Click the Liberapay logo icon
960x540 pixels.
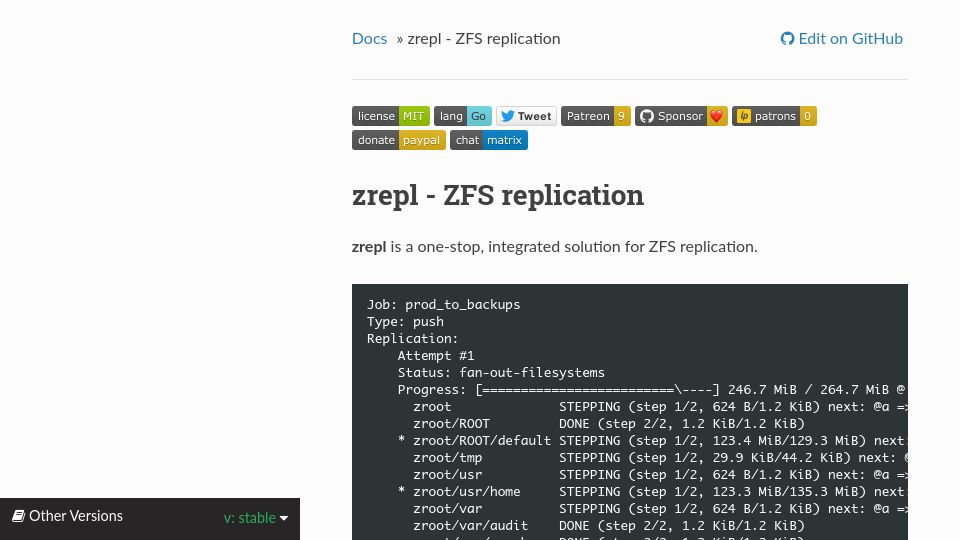(743, 116)
